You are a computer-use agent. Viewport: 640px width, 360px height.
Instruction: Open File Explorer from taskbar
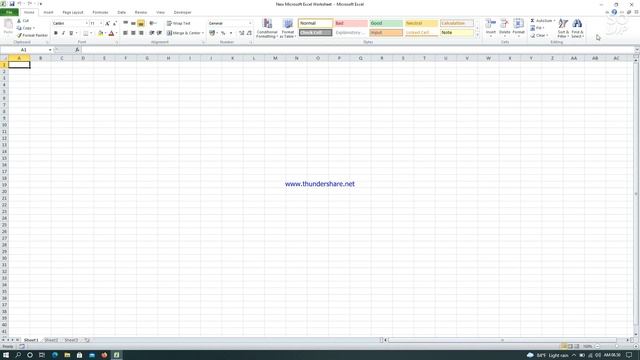[67, 355]
